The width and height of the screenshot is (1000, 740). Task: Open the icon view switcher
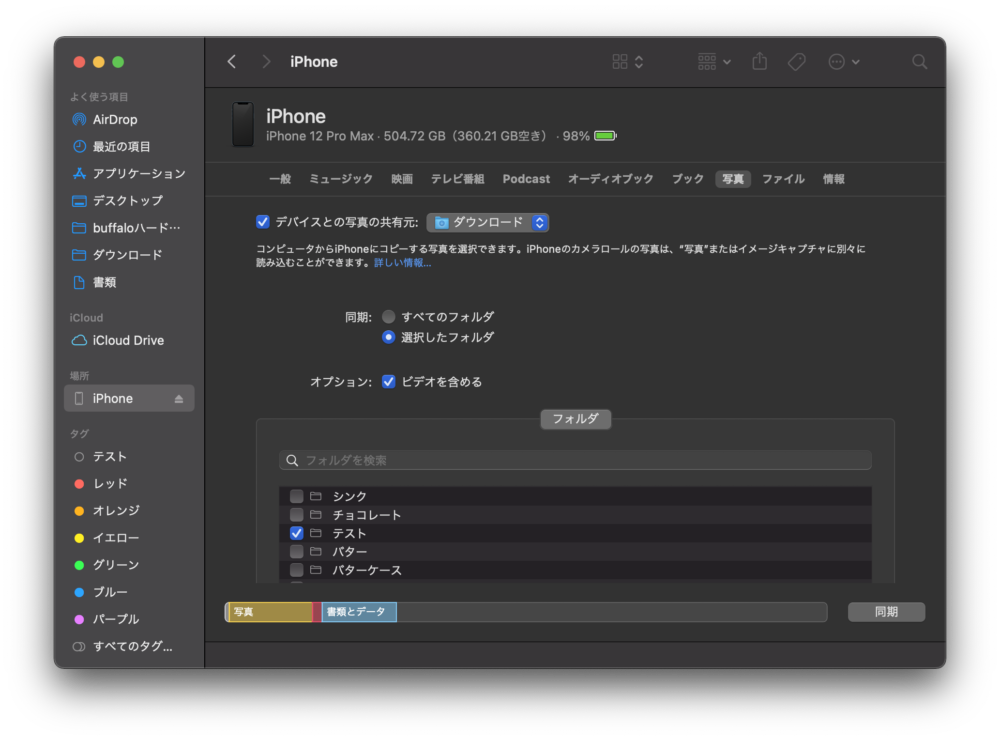pos(628,62)
